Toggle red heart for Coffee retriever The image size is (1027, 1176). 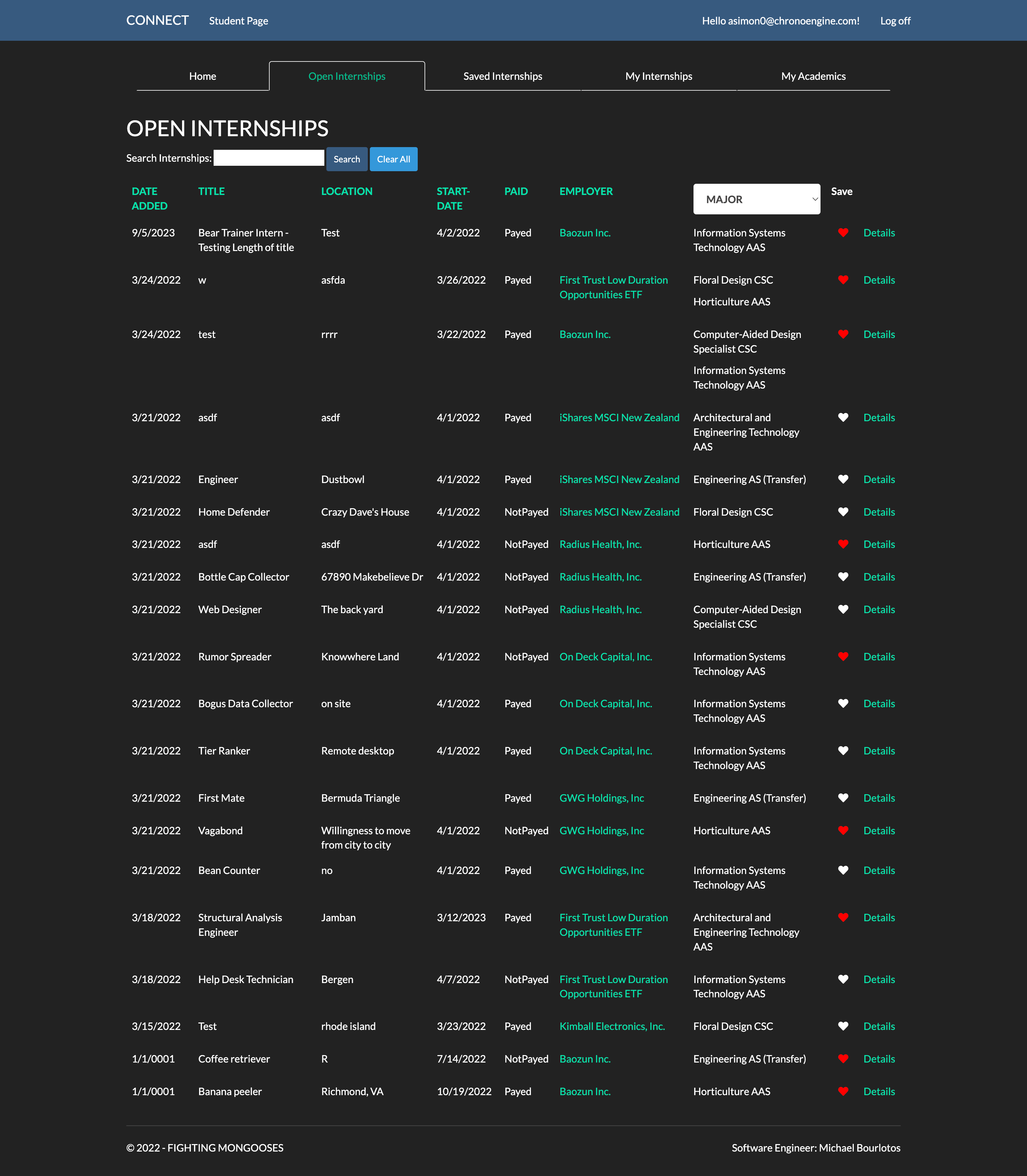tap(843, 1058)
